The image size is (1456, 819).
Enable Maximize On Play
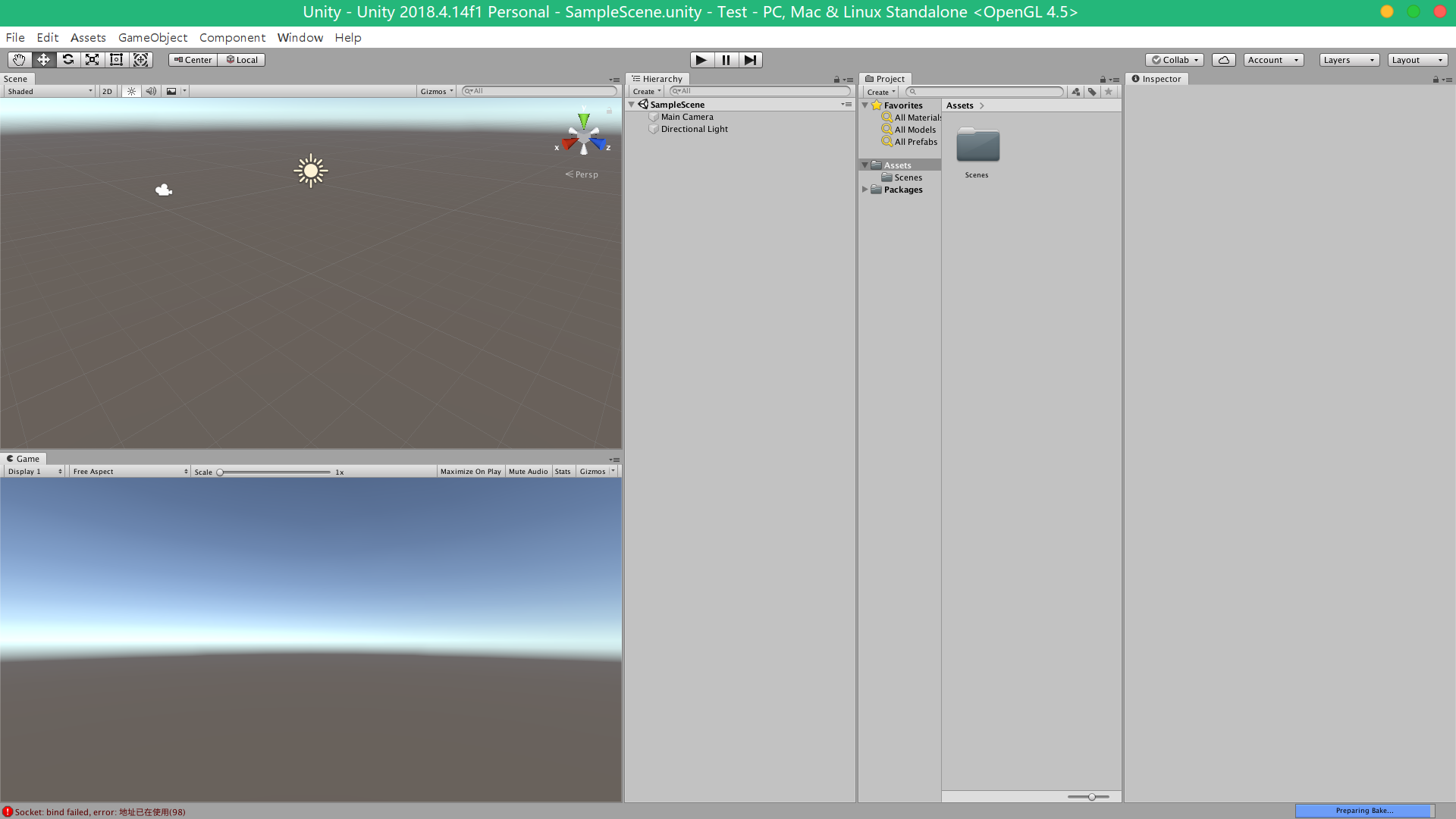470,471
